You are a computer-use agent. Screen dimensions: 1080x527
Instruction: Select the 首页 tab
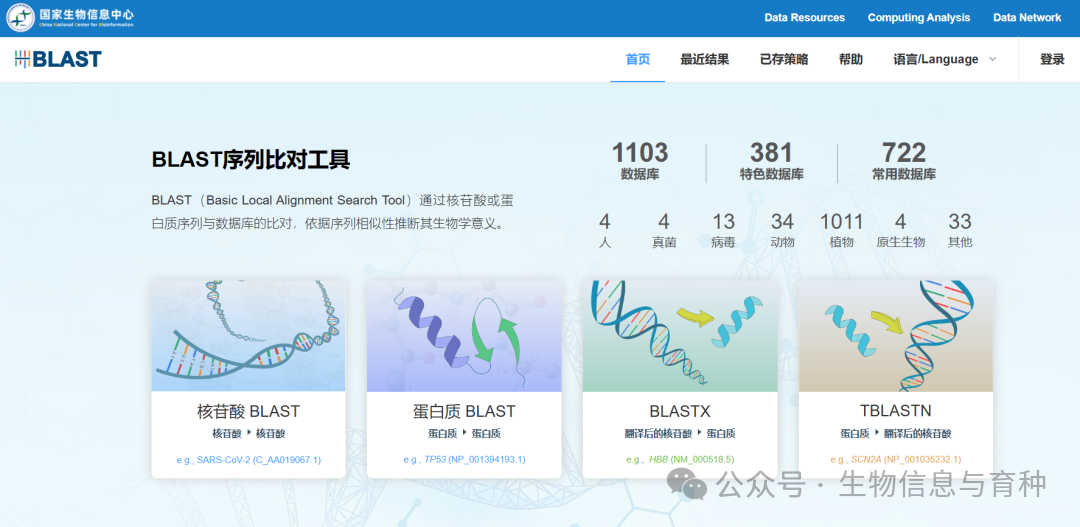(638, 59)
